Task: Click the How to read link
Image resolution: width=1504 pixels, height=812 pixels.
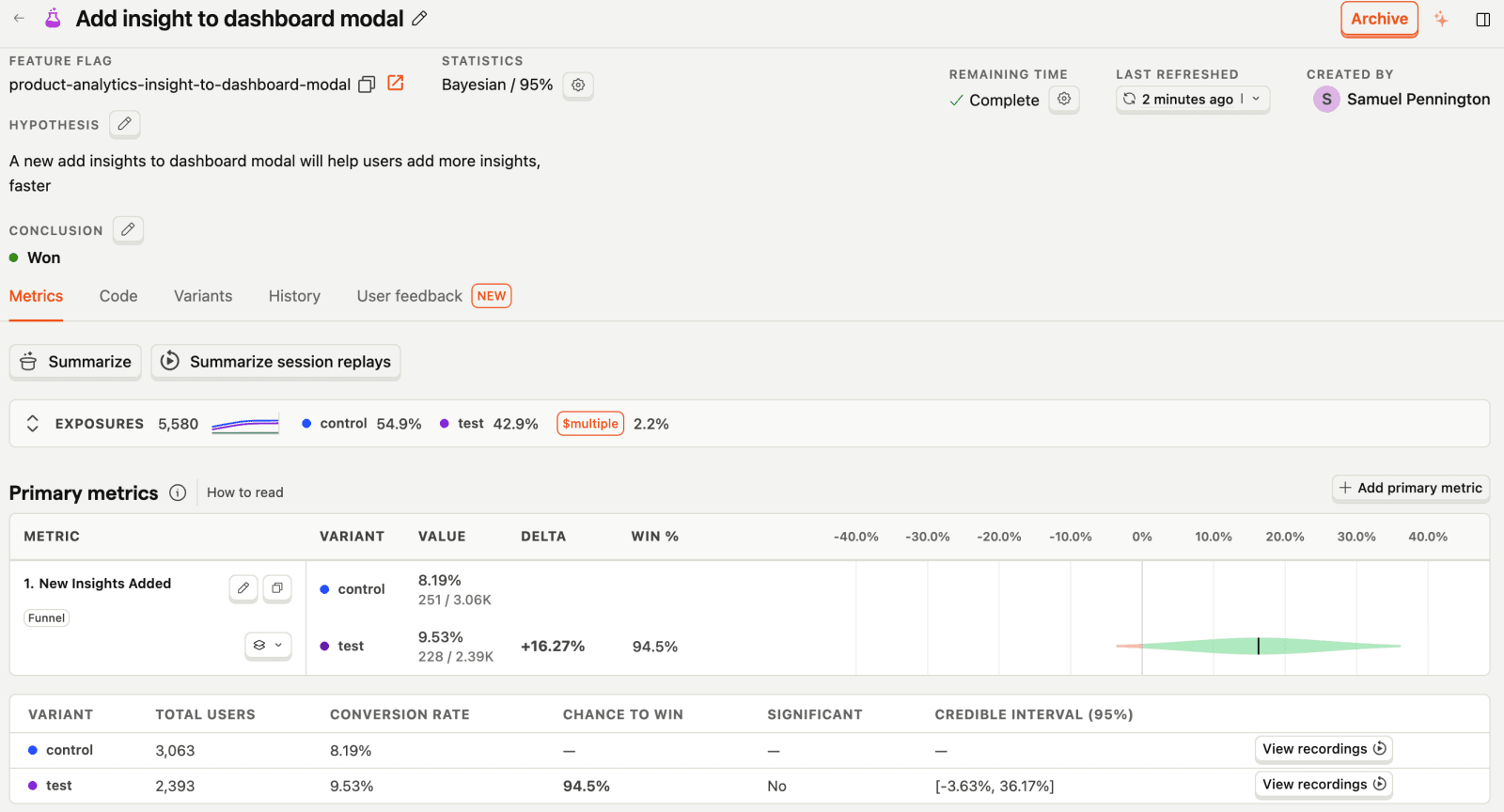Action: coord(245,492)
